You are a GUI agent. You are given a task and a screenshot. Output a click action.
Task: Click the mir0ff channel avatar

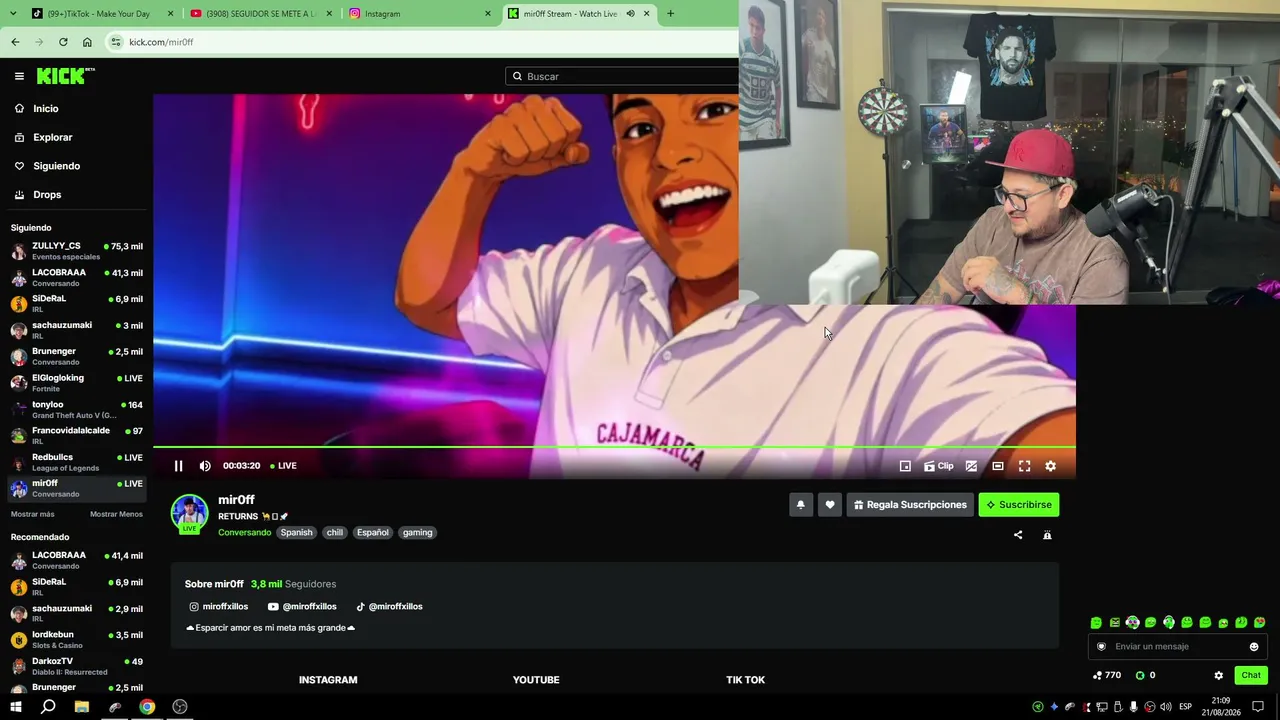point(189,513)
